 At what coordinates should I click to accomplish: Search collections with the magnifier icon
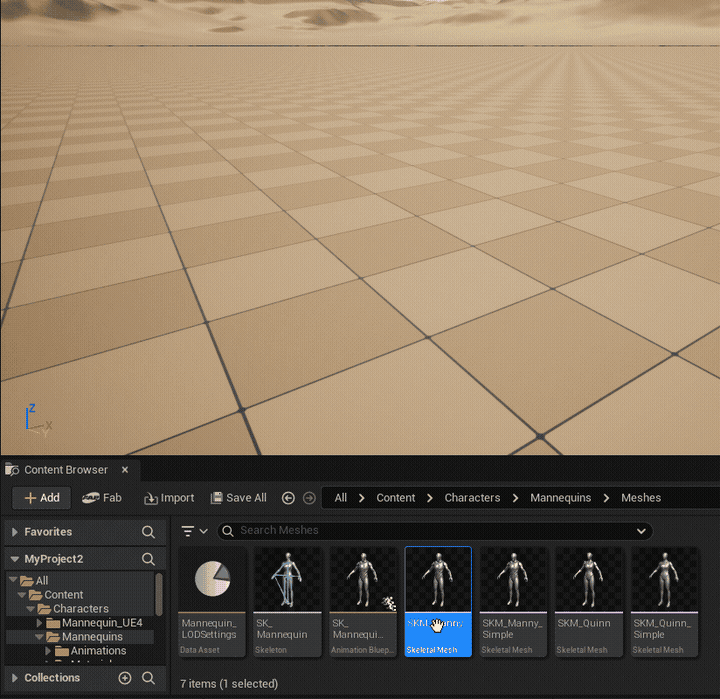click(x=148, y=678)
